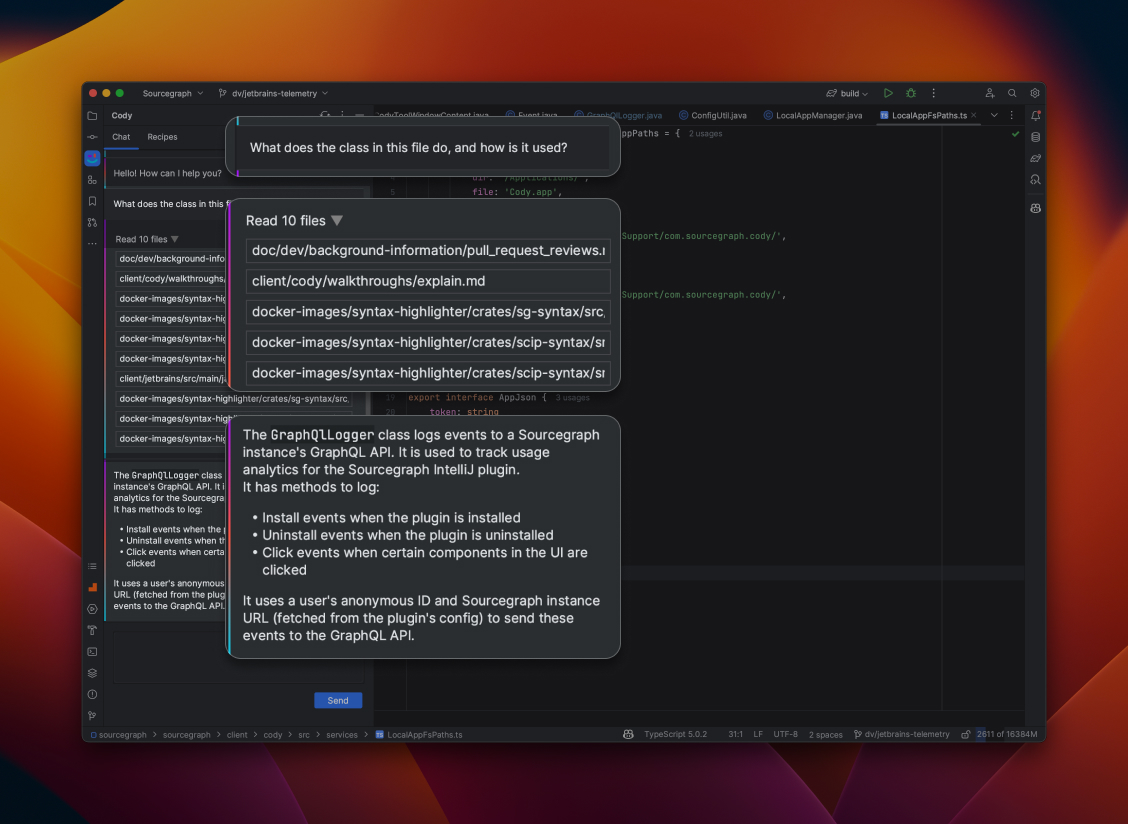The width and height of the screenshot is (1128, 824).
Task: Switch to the Recipes tab
Action: [162, 137]
